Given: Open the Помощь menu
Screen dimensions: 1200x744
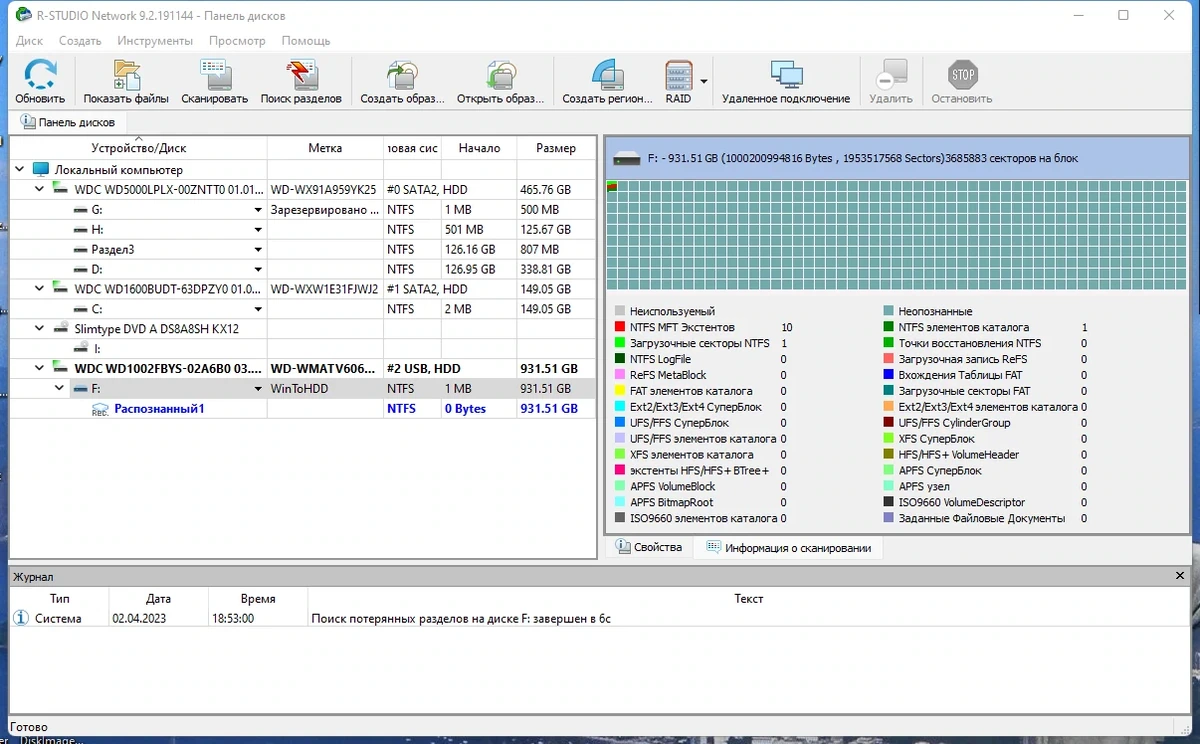Looking at the screenshot, I should click(x=306, y=41).
